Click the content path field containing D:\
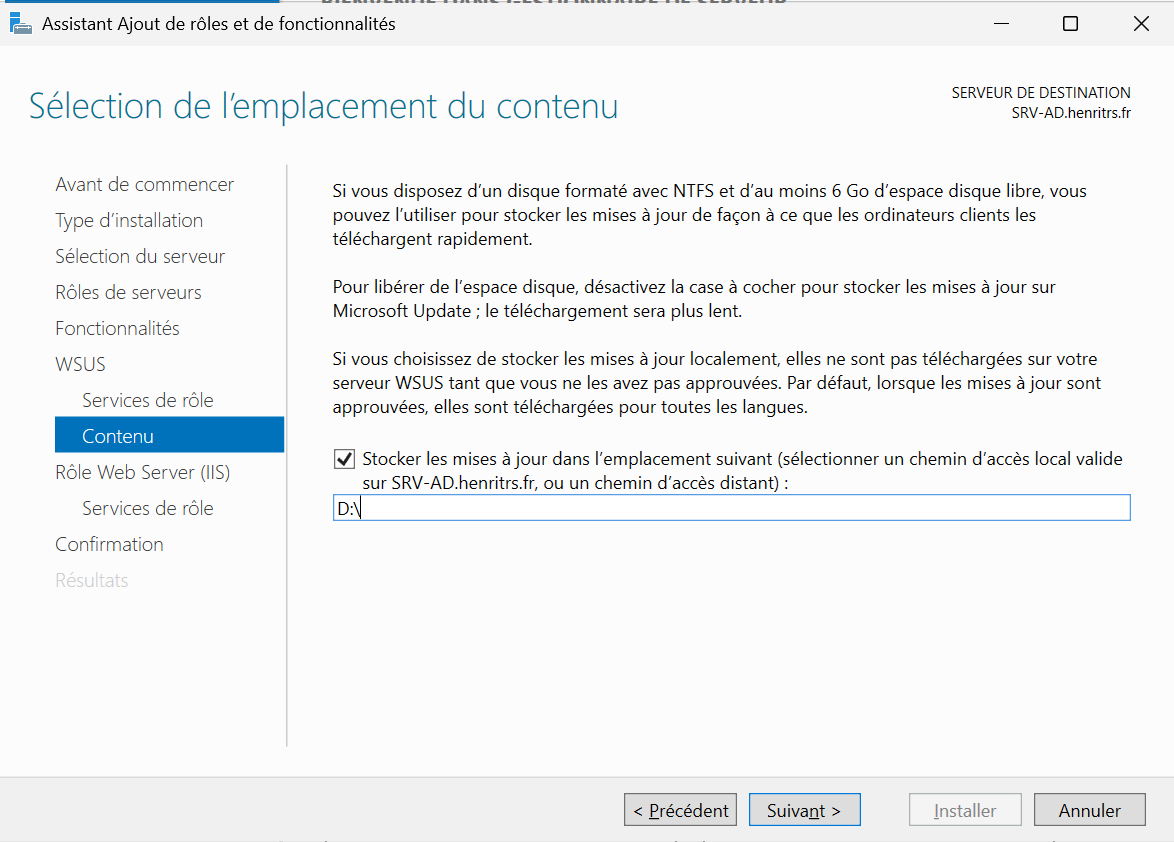Image resolution: width=1174 pixels, height=842 pixels. 731,508
